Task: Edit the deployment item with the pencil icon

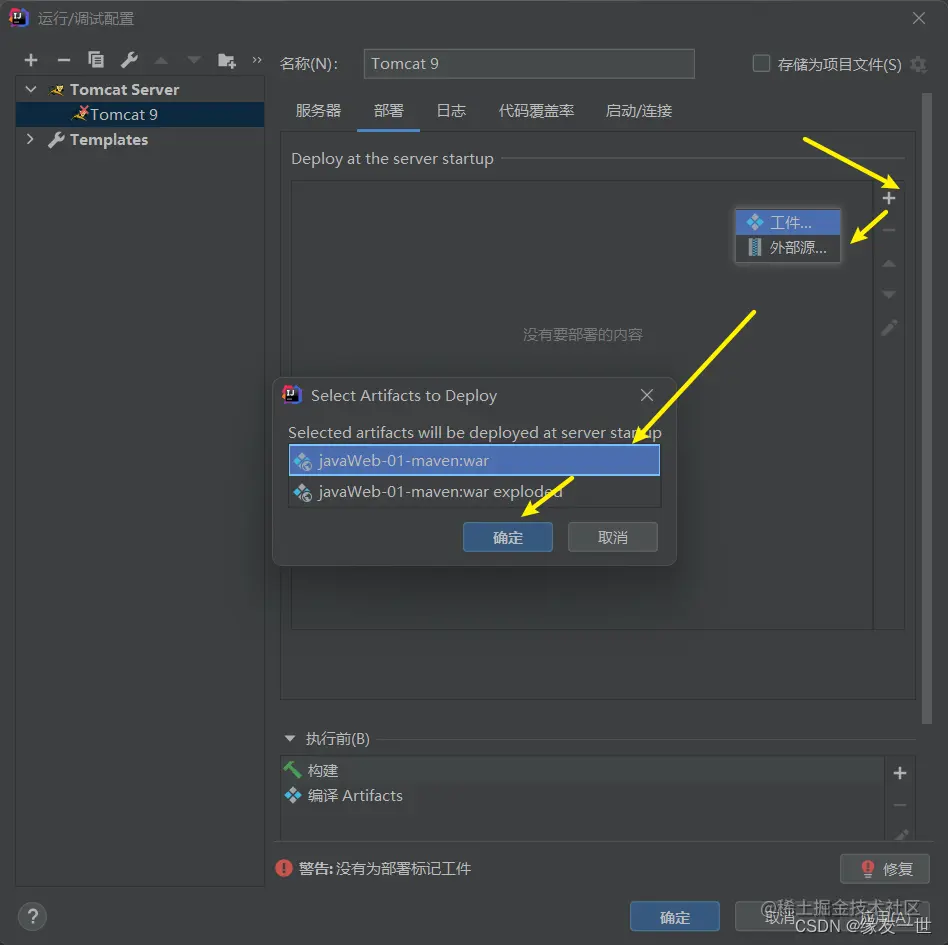Action: tap(889, 328)
